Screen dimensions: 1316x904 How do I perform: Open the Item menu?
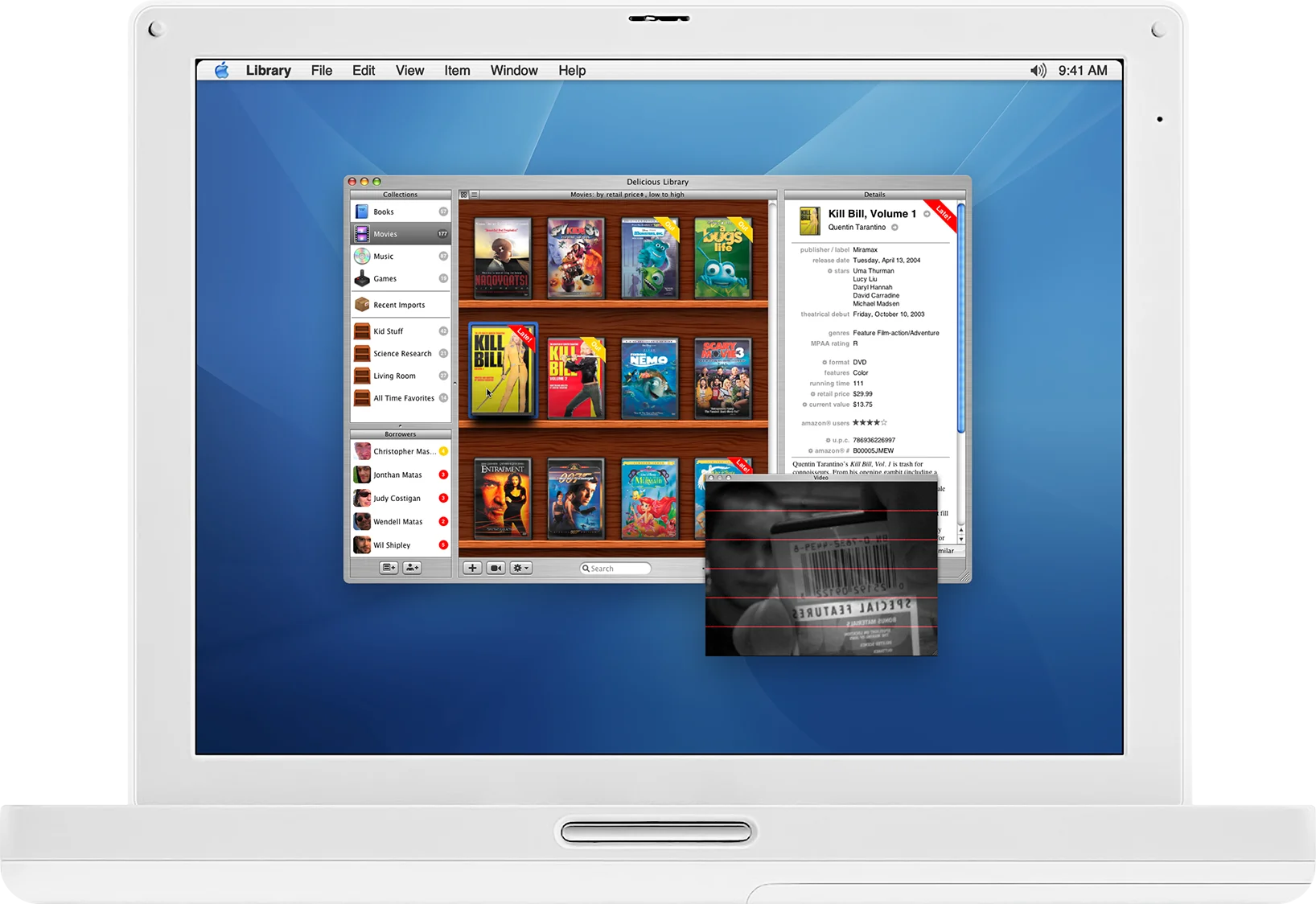458,71
